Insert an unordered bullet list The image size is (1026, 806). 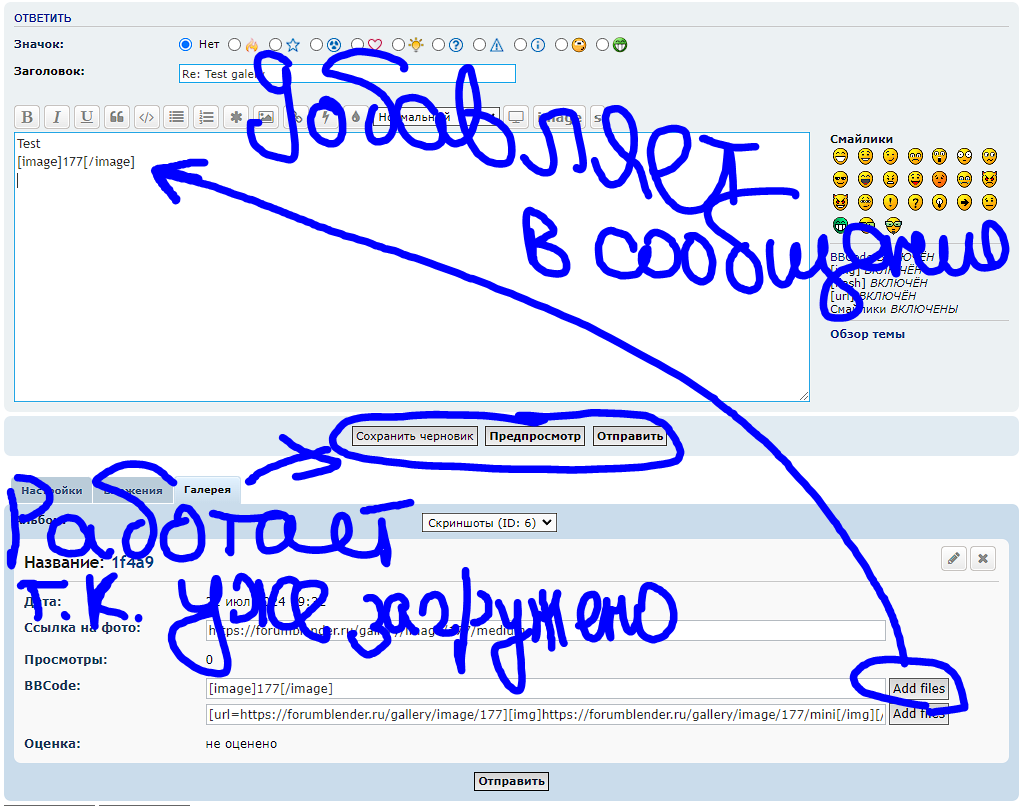(x=176, y=117)
